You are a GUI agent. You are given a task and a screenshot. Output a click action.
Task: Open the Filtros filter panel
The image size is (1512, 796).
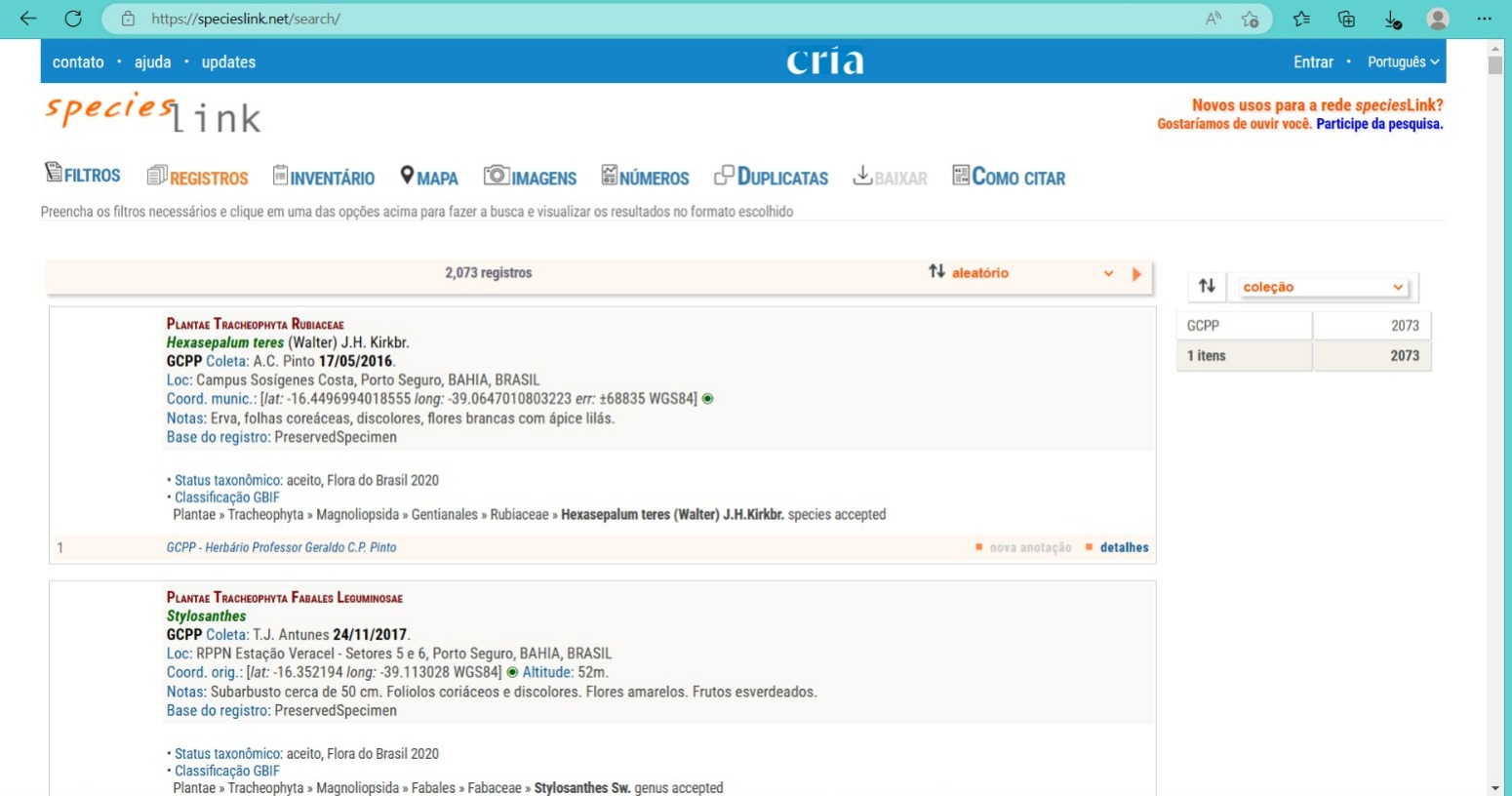point(83,175)
